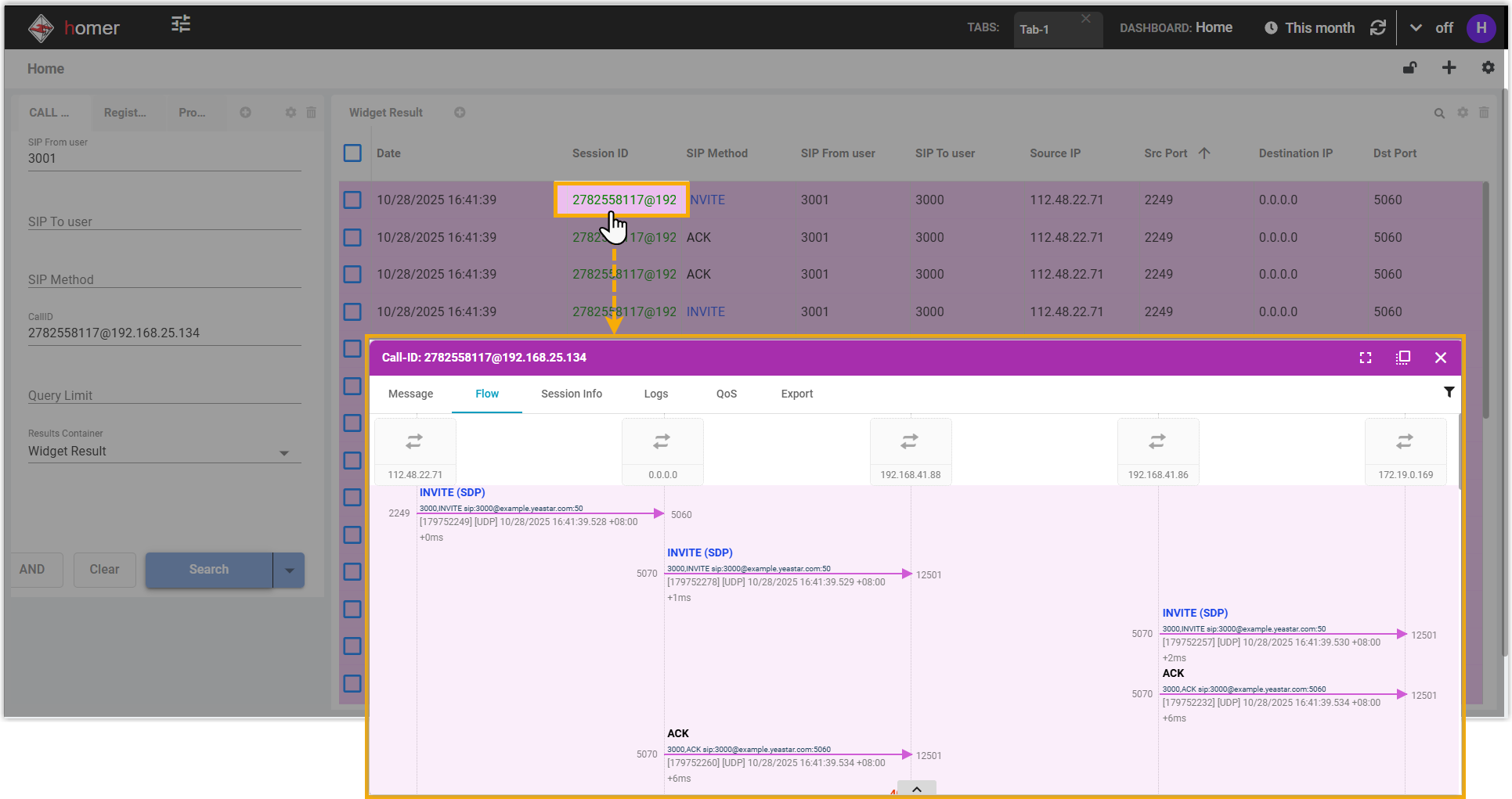Click the SIP To user input field
This screenshot has width=1512, height=799.
tap(164, 221)
